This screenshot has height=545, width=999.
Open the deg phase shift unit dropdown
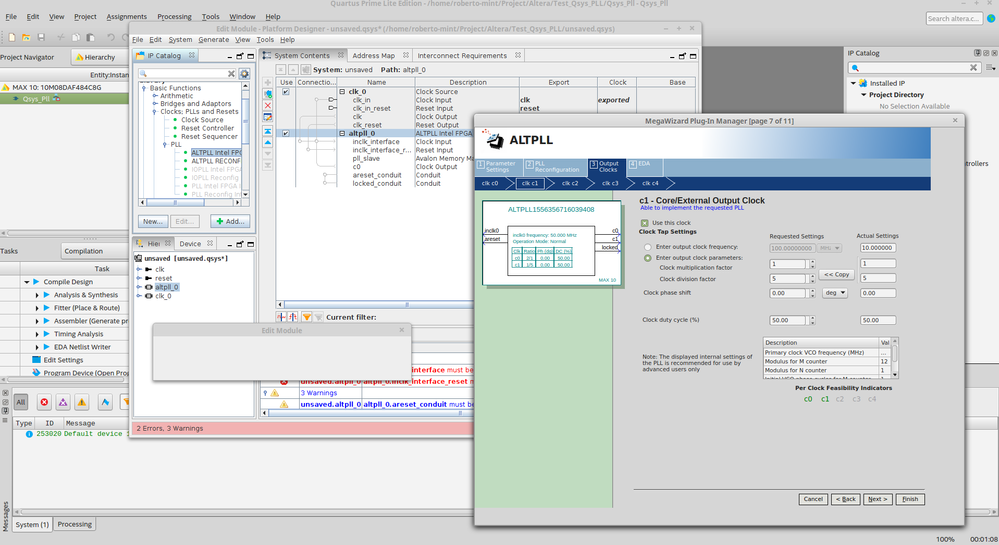pyautogui.click(x=836, y=293)
